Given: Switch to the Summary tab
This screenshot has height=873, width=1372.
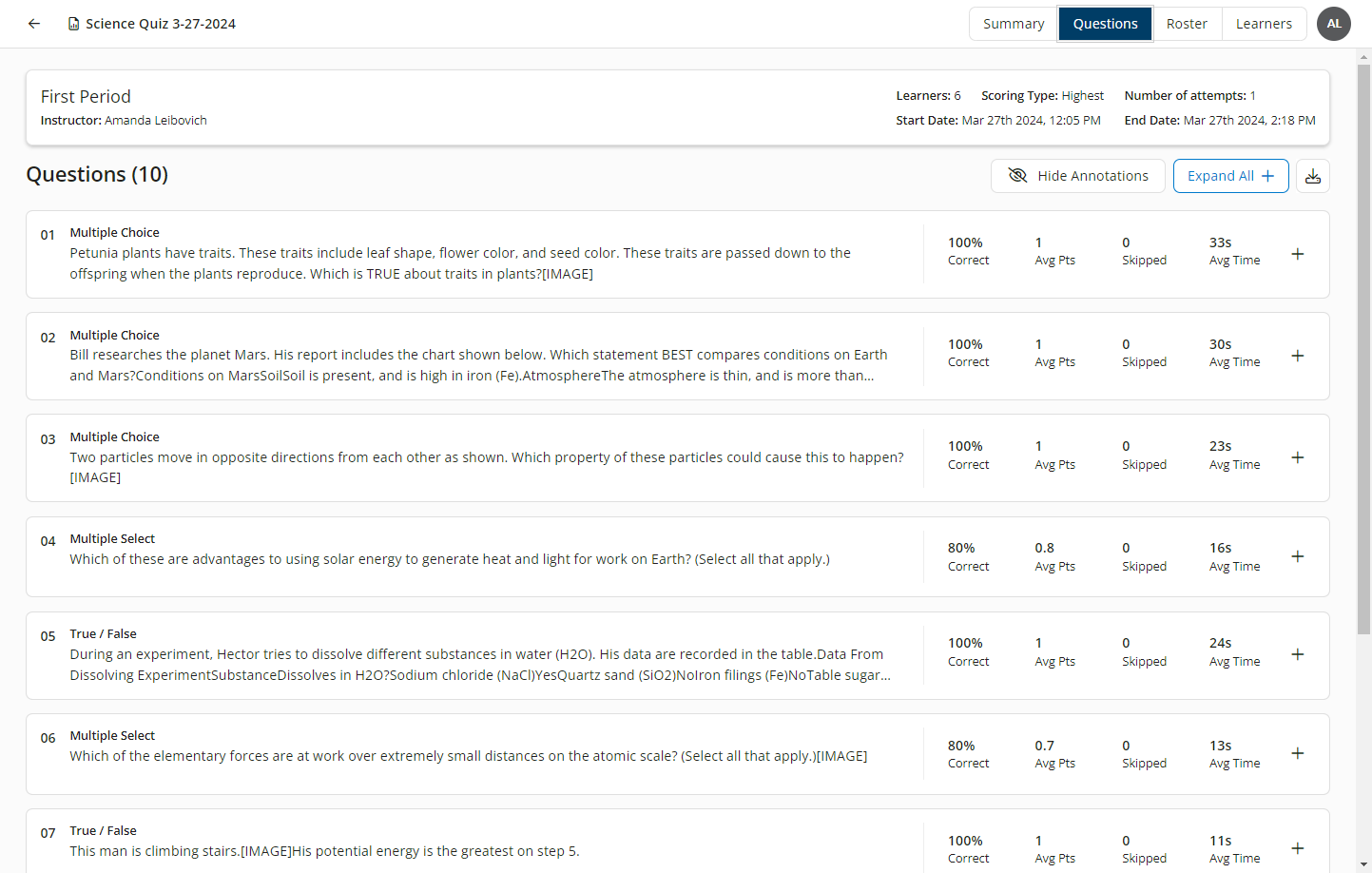Looking at the screenshot, I should [x=1013, y=24].
